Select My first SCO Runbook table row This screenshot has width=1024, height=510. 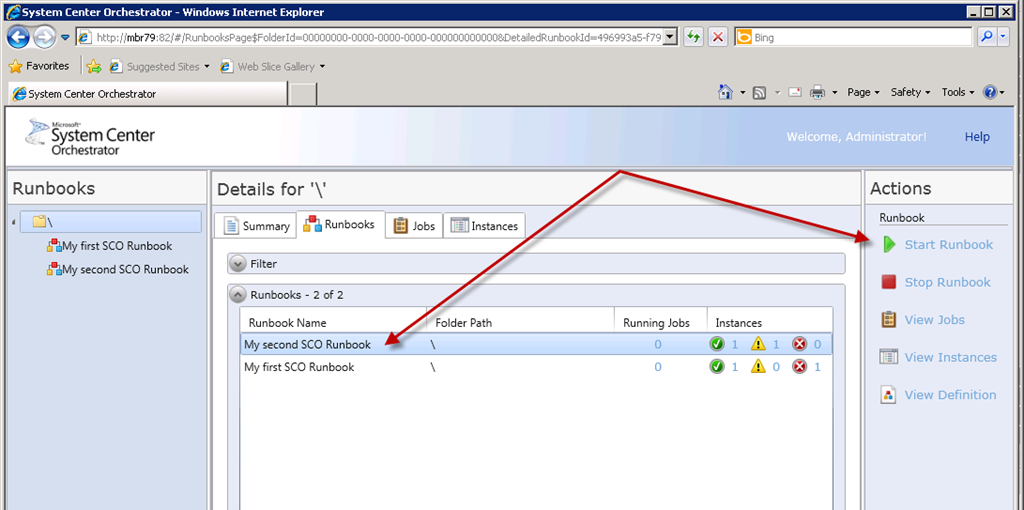pos(300,367)
